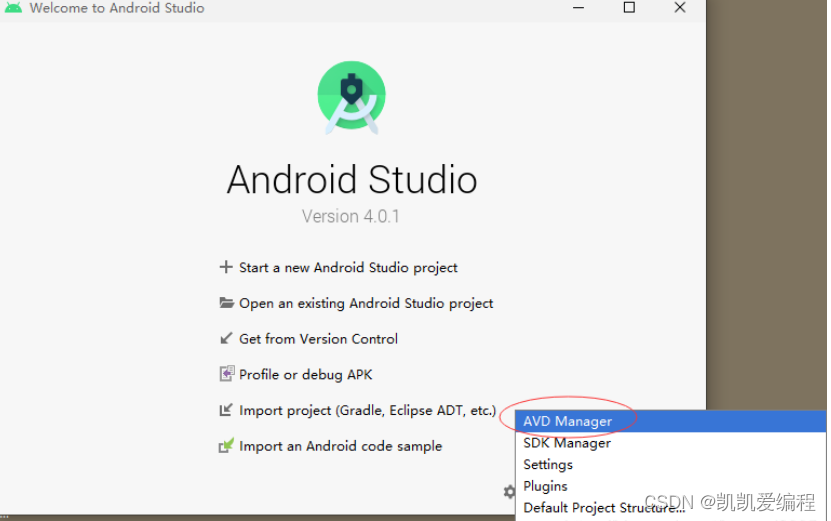Open SDK Manager from the Configure menu
This screenshot has width=831, height=521.
point(670,443)
